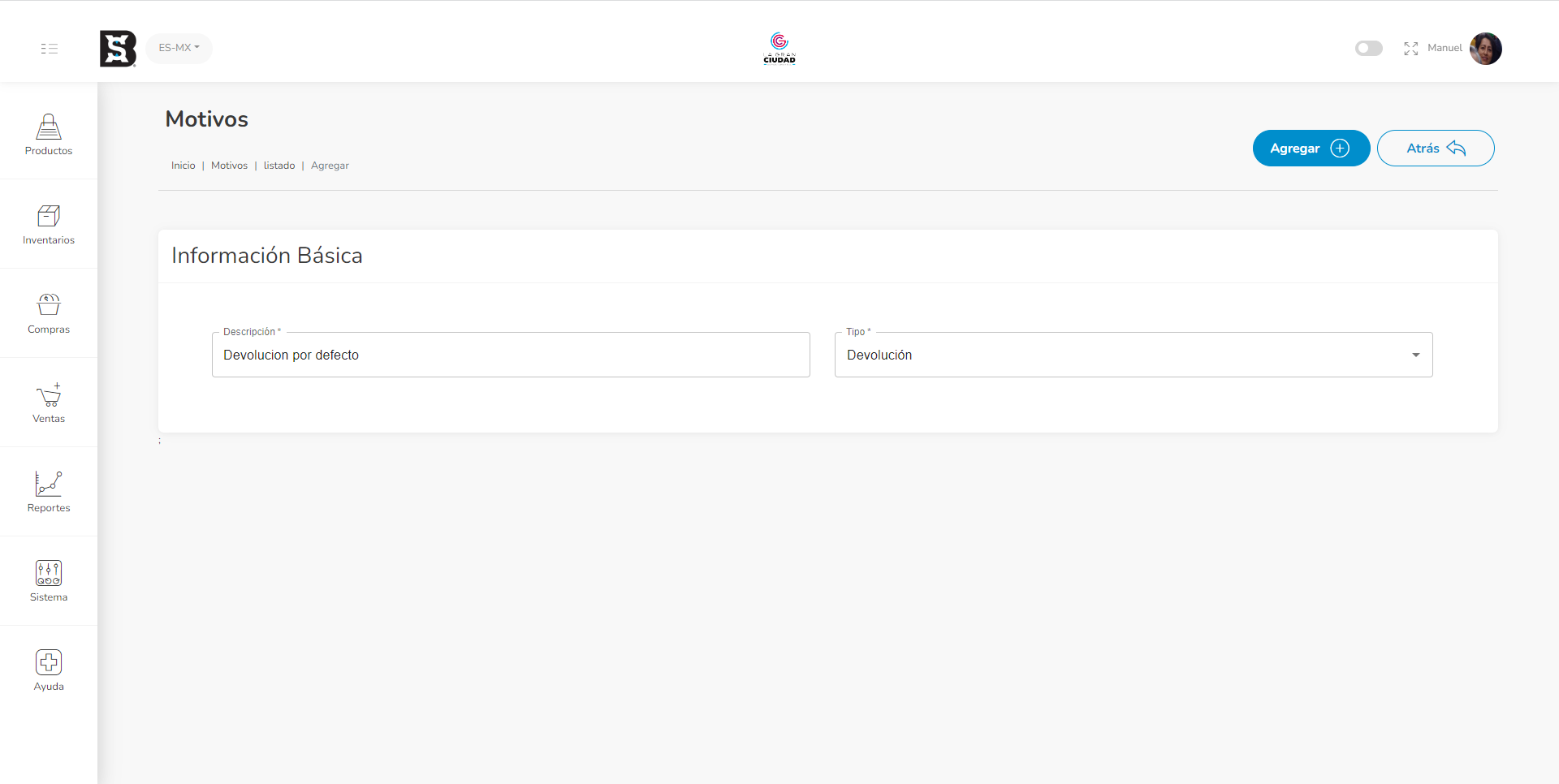Open the Productos sidebar section
Image resolution: width=1559 pixels, height=784 pixels.
pyautogui.click(x=49, y=135)
